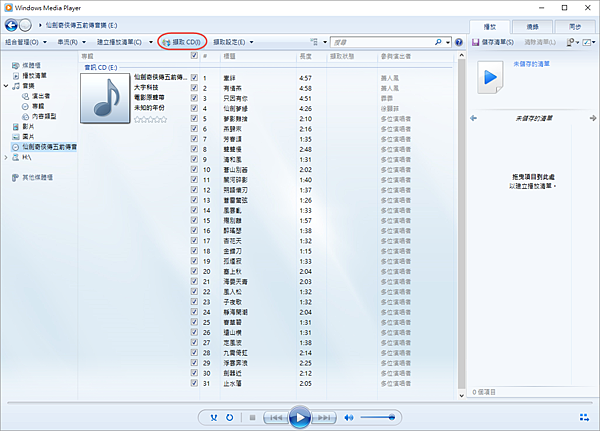Switch to the 燒錄 Burn tab

pos(532,27)
